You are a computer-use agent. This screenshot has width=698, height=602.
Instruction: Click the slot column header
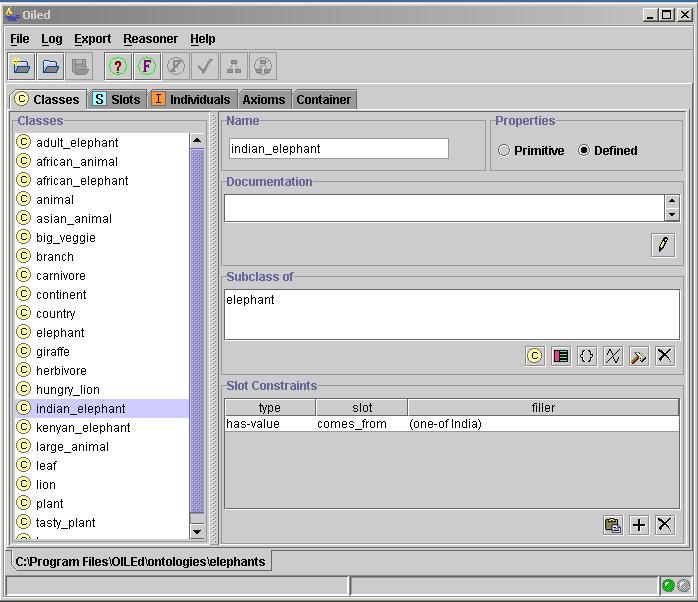point(361,407)
